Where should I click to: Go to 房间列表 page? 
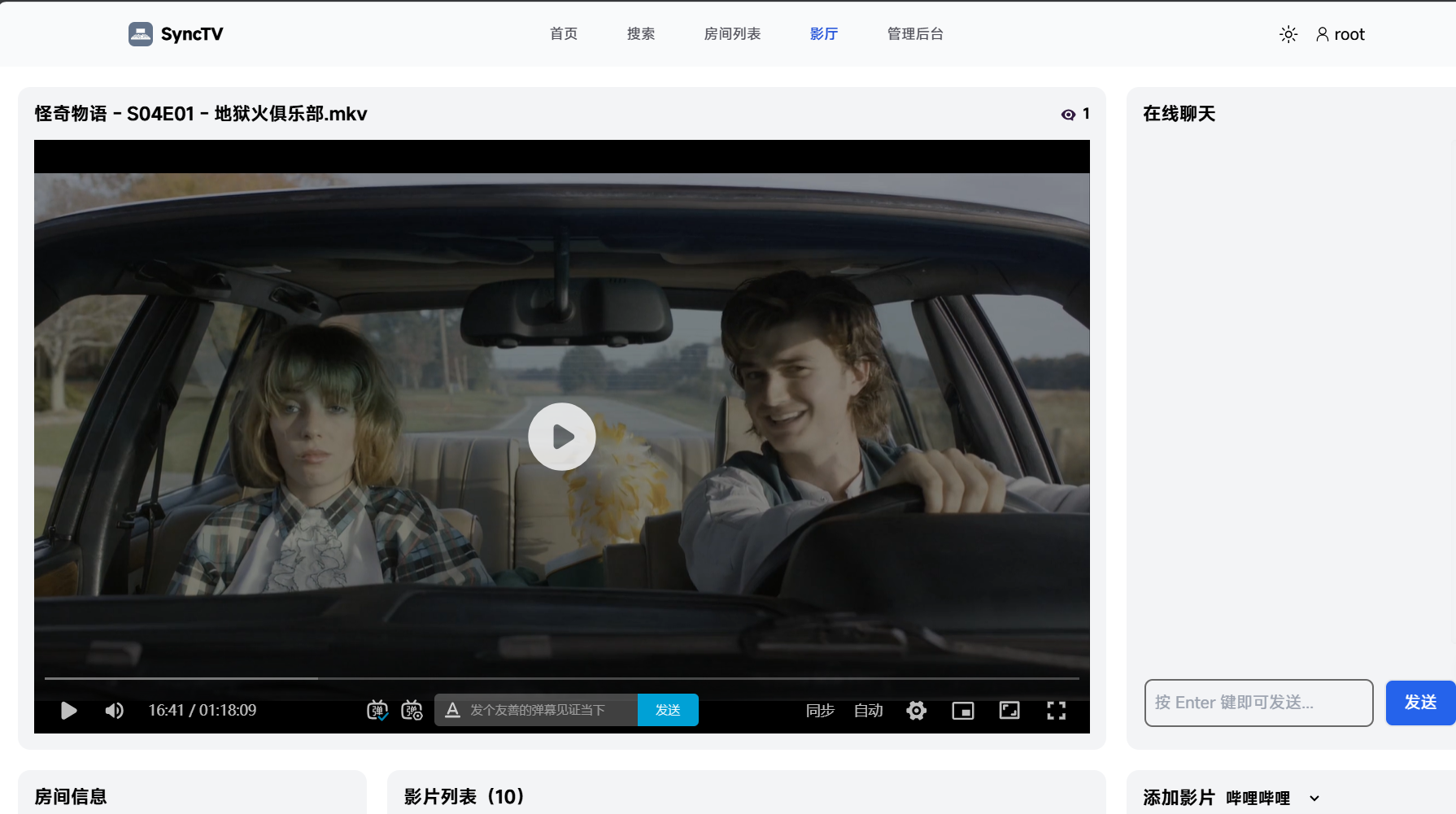click(732, 33)
